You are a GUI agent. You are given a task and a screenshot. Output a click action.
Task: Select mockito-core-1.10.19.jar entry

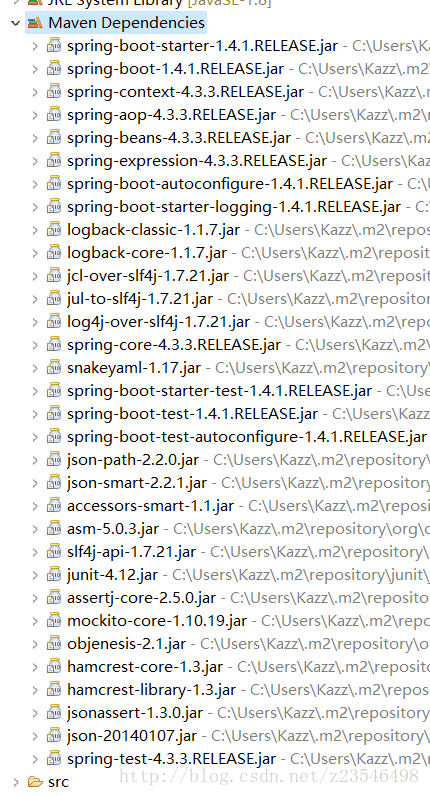tap(157, 621)
